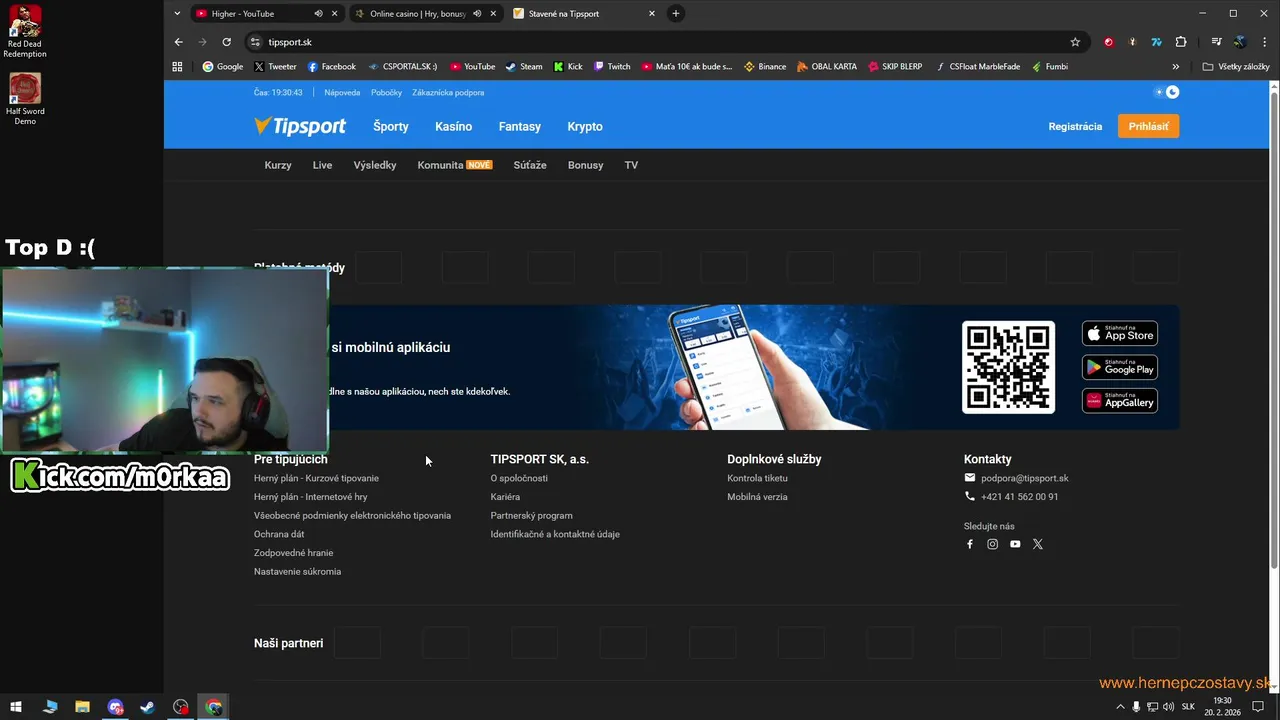Scan the mobile app QR code

click(x=1008, y=367)
